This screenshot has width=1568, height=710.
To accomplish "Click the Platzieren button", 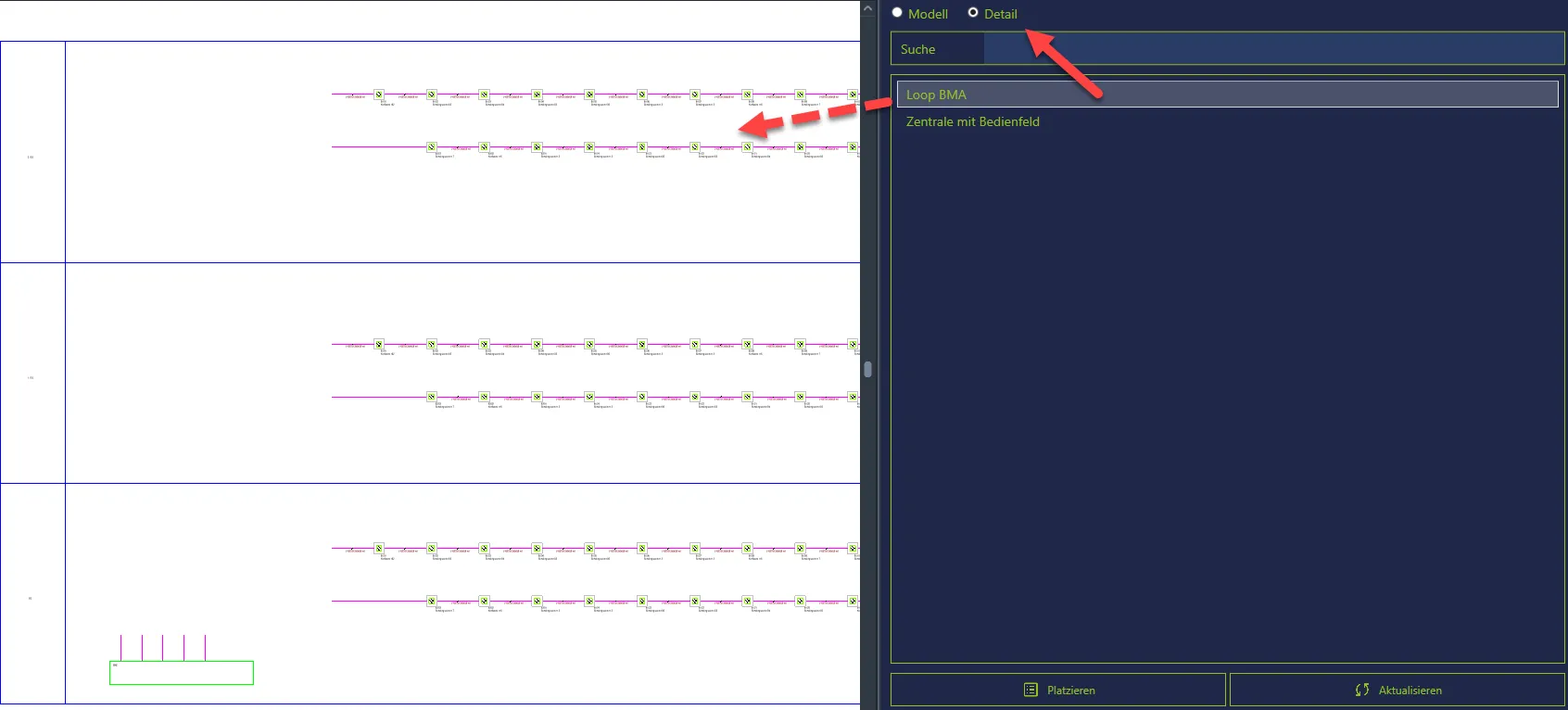I will 1058,690.
